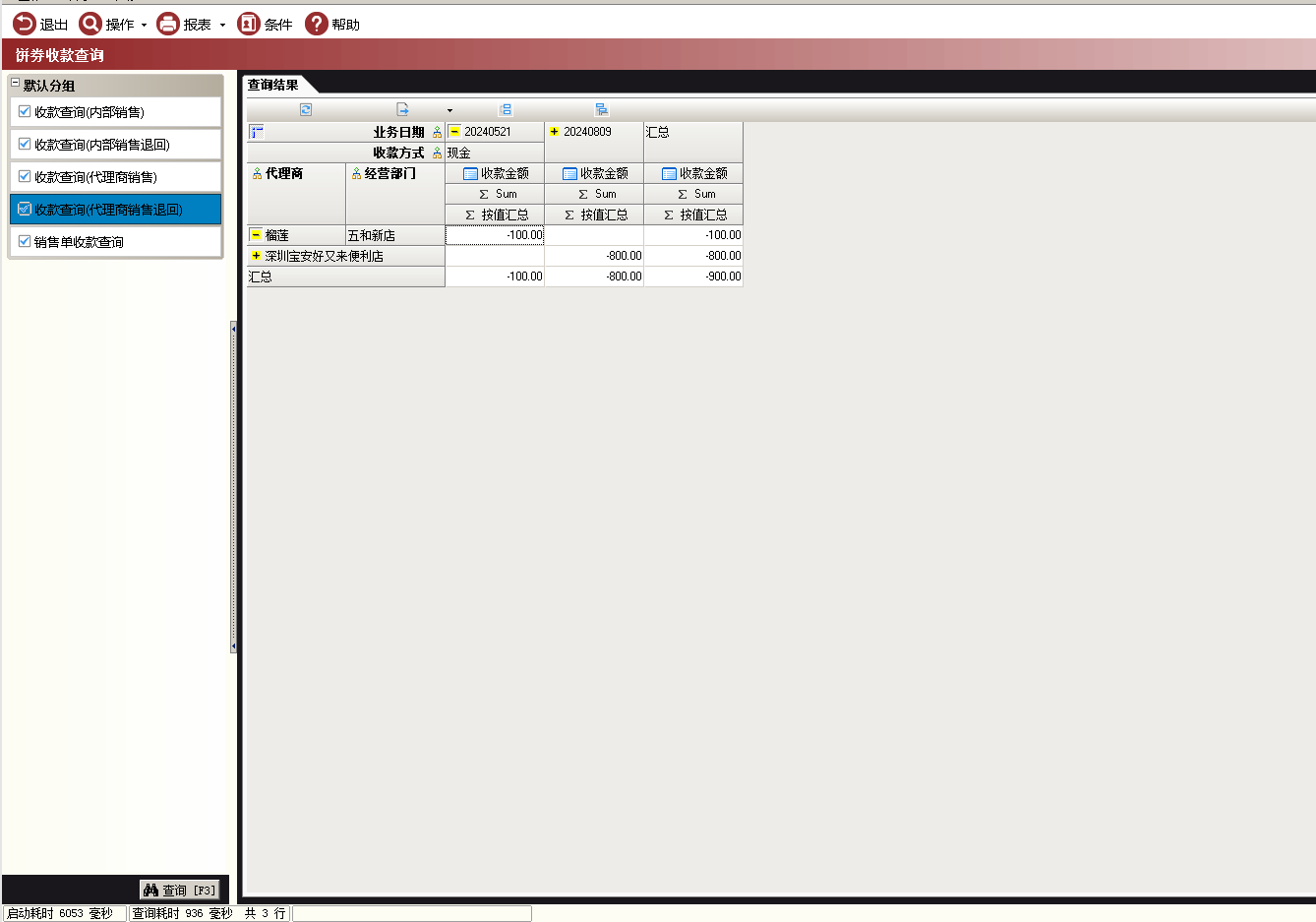Toggle checkbox for 收款查询(内部销售退回)
1316x922 pixels.
click(25, 144)
